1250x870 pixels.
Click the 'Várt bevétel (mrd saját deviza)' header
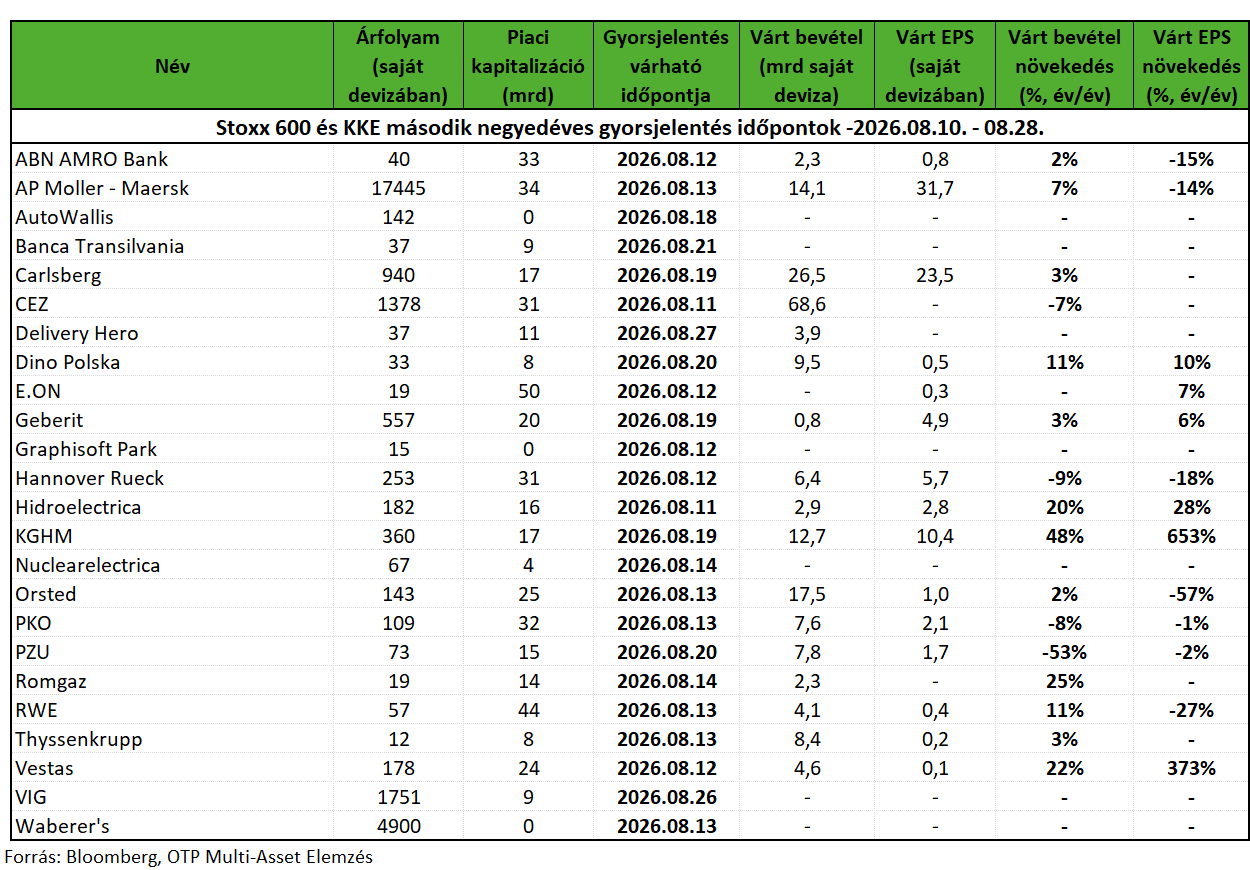[806, 66]
